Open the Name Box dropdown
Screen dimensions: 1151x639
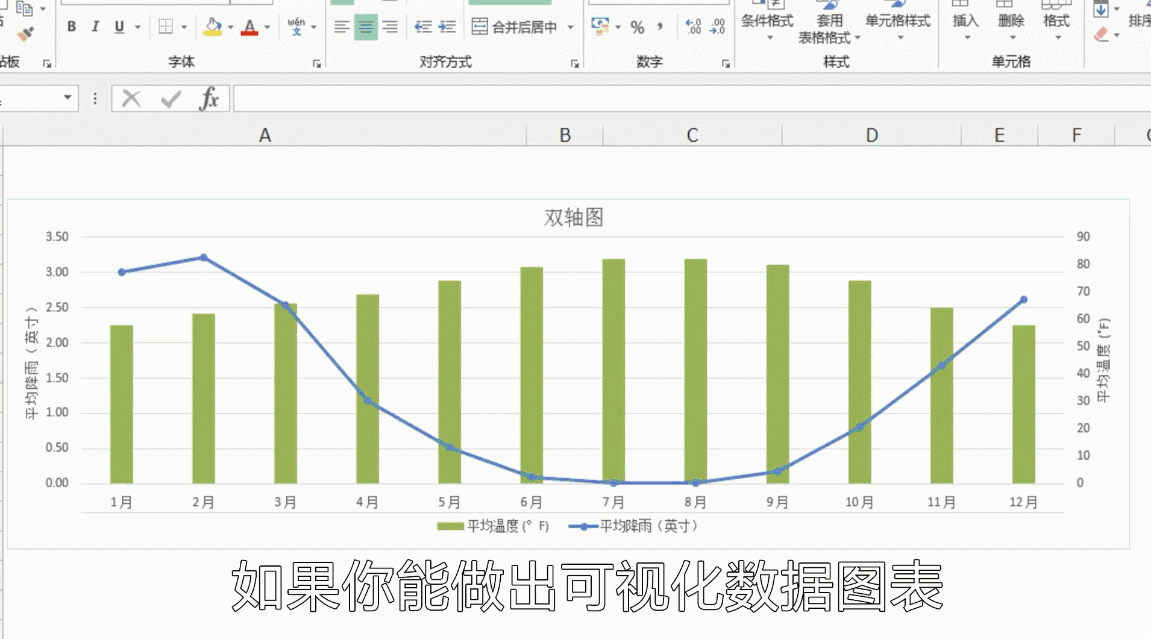pyautogui.click(x=68, y=98)
